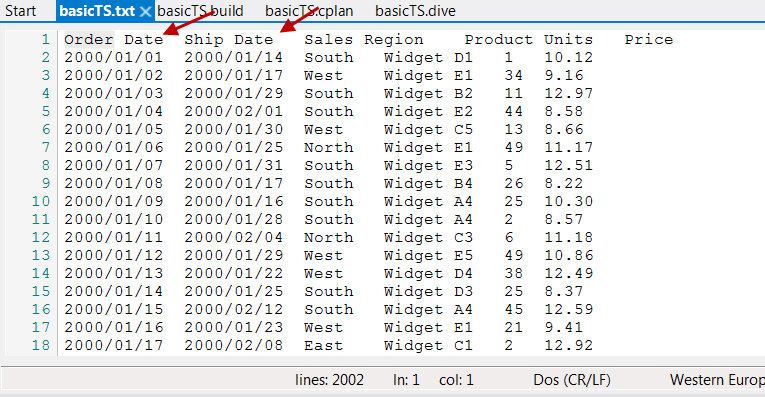Click 'Widget D3' on line 15
The image size is (765, 397).
point(428,292)
